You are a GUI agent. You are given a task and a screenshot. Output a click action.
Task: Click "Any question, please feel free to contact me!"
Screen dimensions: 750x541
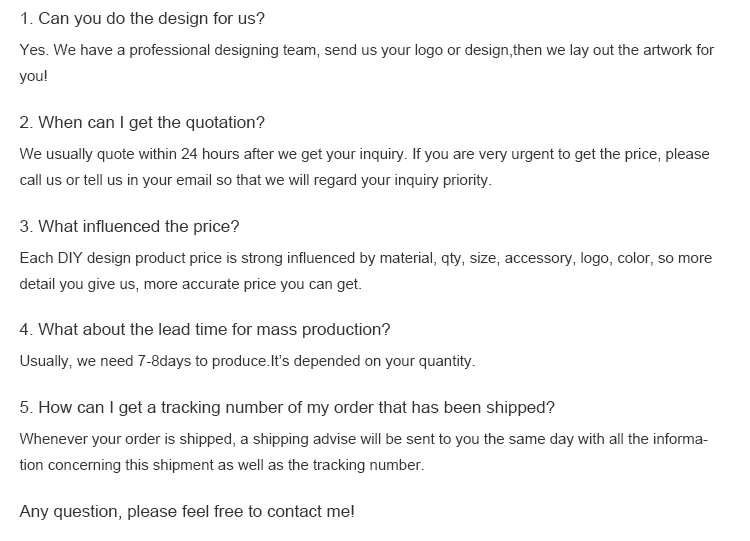pyautogui.click(x=187, y=511)
